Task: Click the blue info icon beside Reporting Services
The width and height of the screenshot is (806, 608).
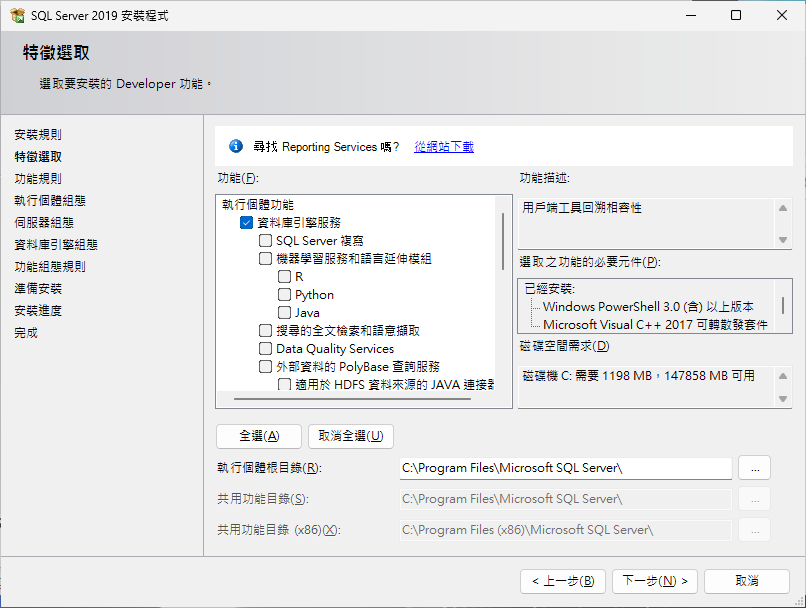Action: click(x=236, y=147)
